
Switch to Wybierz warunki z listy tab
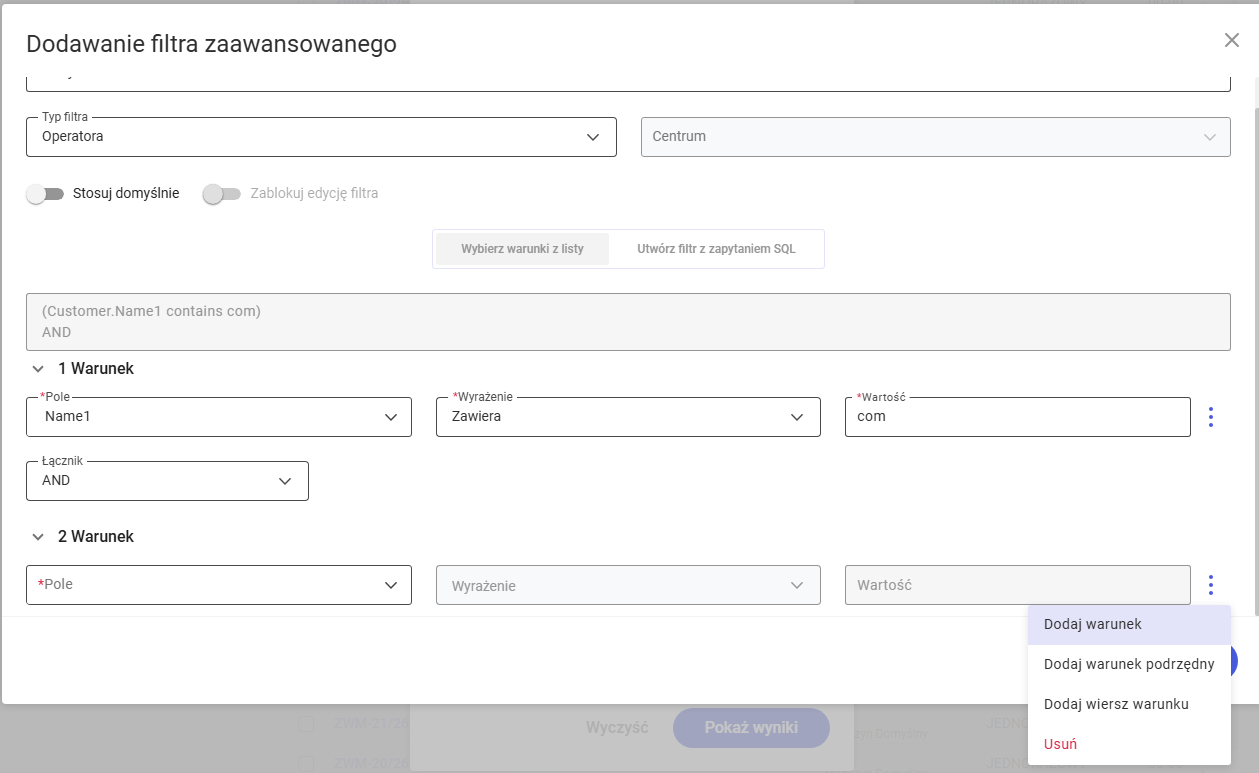(x=522, y=249)
